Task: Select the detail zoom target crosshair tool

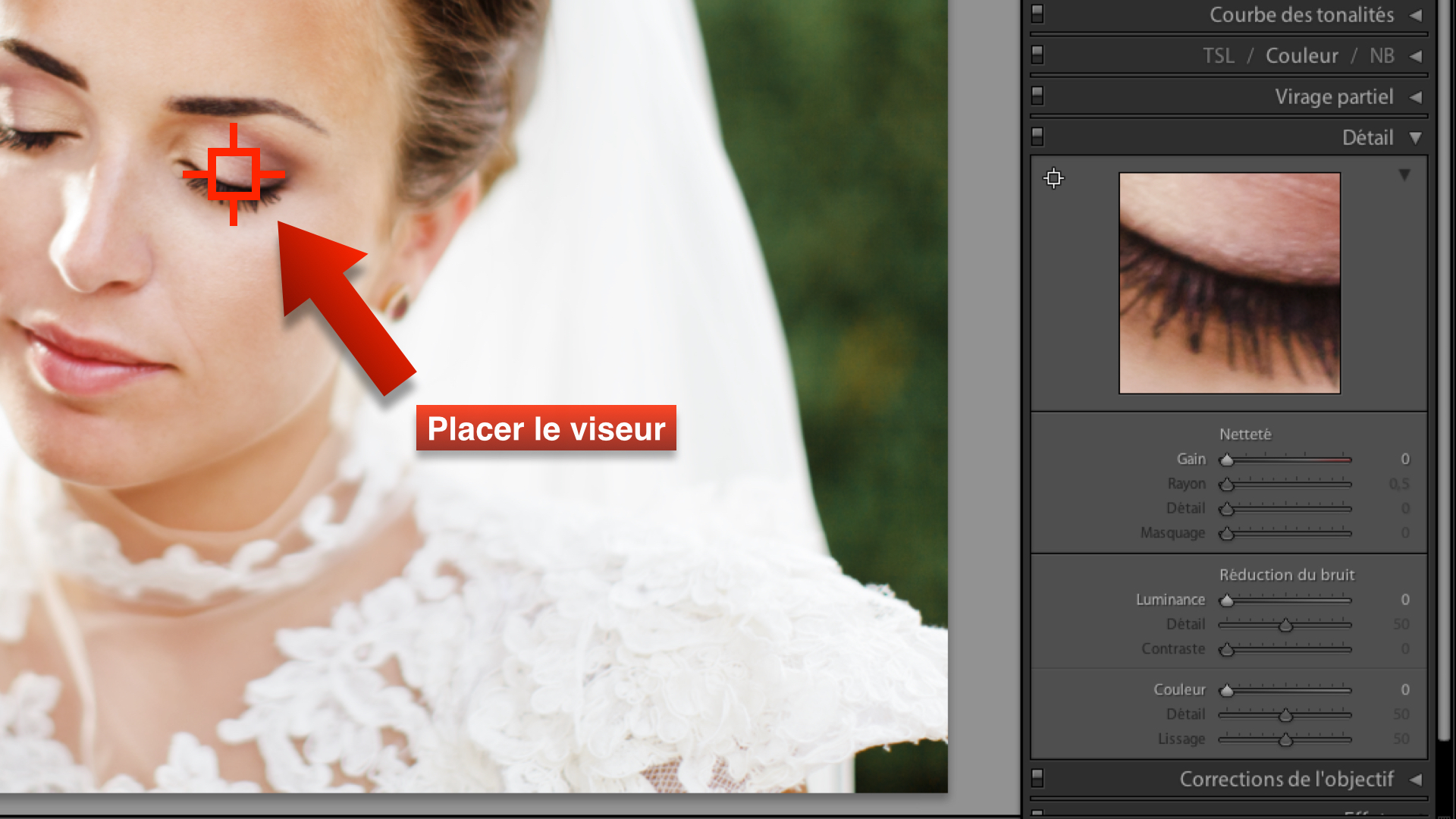Action: tap(1053, 178)
